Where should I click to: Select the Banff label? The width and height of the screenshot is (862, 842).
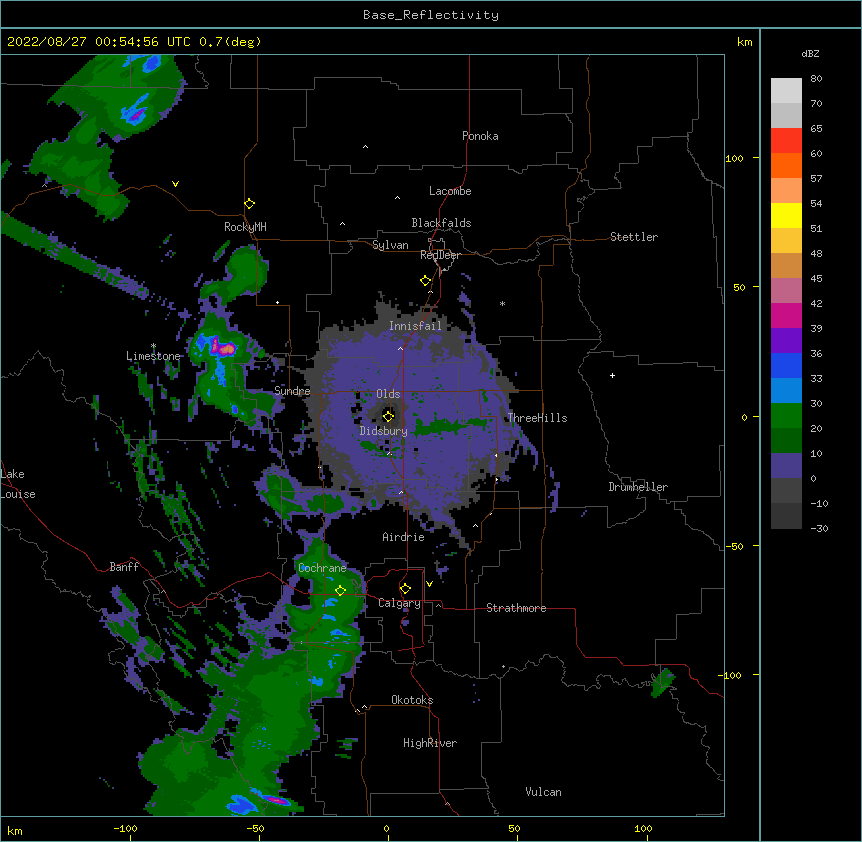point(124,567)
